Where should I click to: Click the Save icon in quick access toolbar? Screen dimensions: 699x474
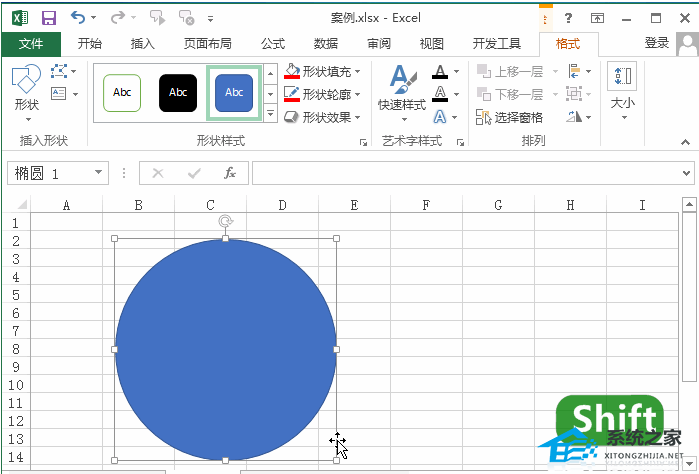click(x=49, y=18)
